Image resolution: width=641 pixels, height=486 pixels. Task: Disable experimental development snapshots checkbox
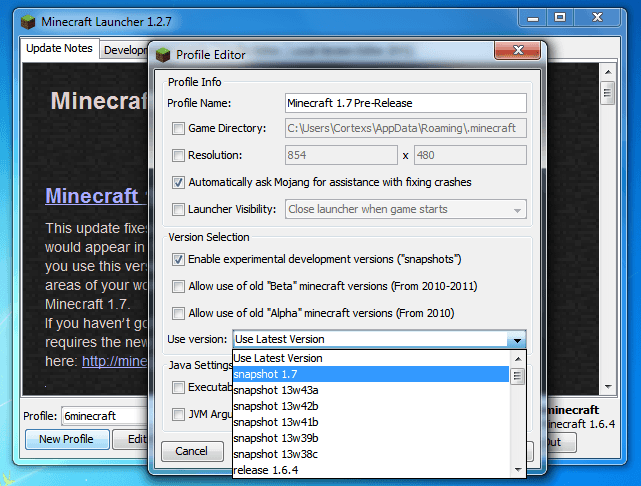[x=178, y=260]
